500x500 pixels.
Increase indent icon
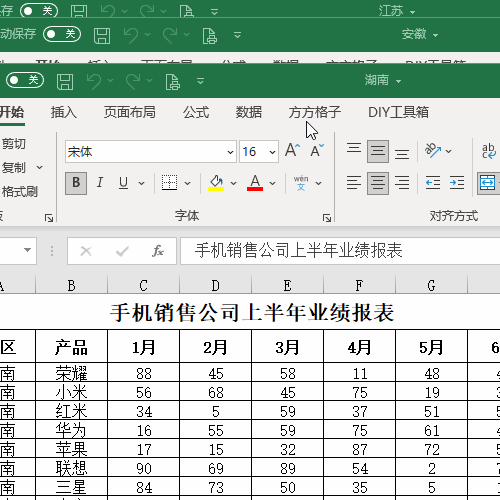point(457,183)
